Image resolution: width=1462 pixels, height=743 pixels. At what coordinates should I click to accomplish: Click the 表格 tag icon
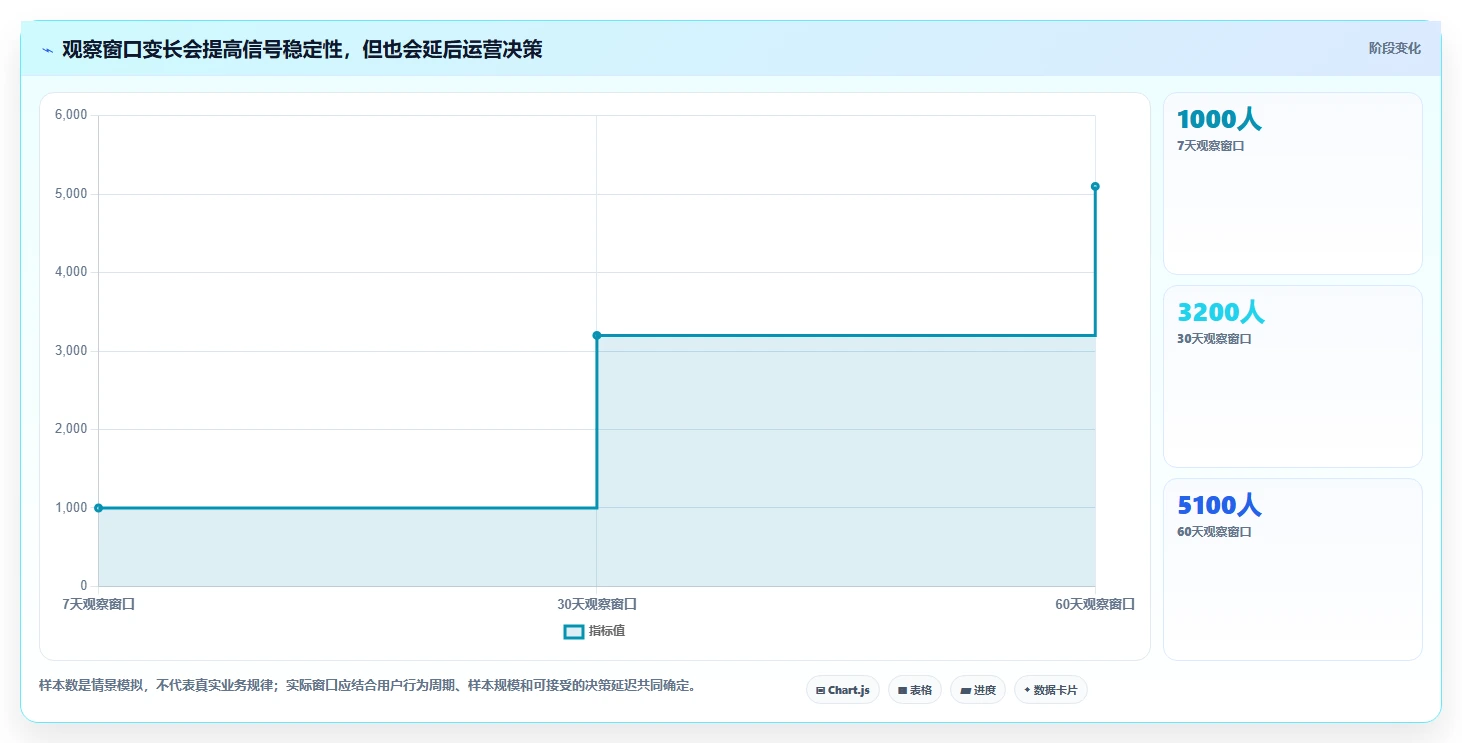coord(902,690)
